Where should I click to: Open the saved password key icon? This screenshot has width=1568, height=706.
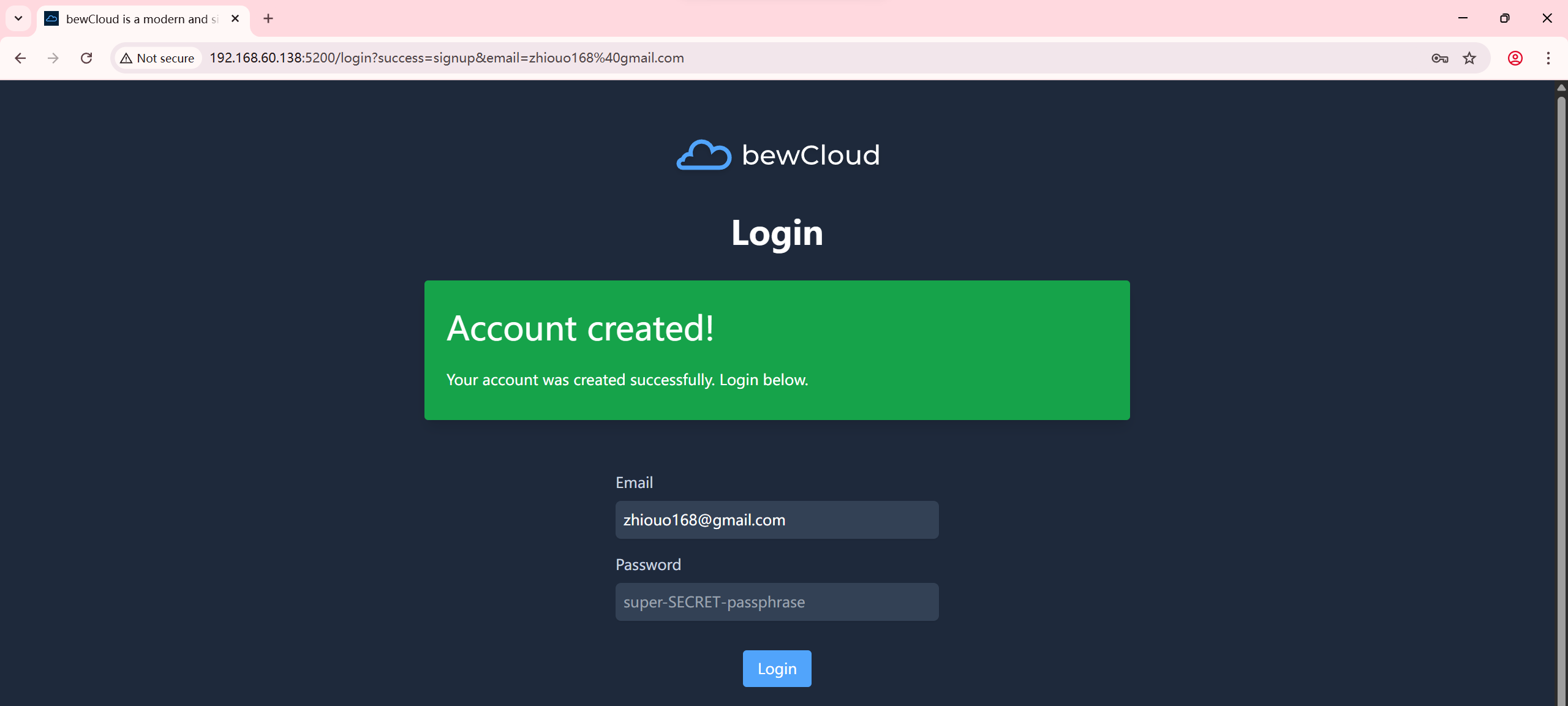pos(1439,58)
